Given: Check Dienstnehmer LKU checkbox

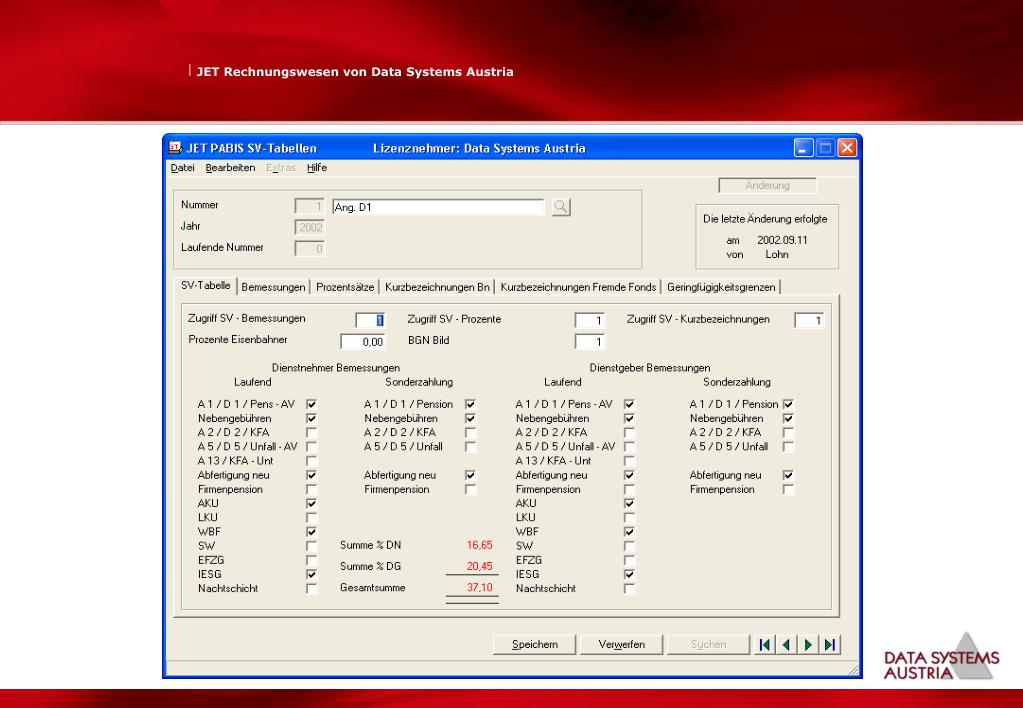Looking at the screenshot, I should 311,517.
